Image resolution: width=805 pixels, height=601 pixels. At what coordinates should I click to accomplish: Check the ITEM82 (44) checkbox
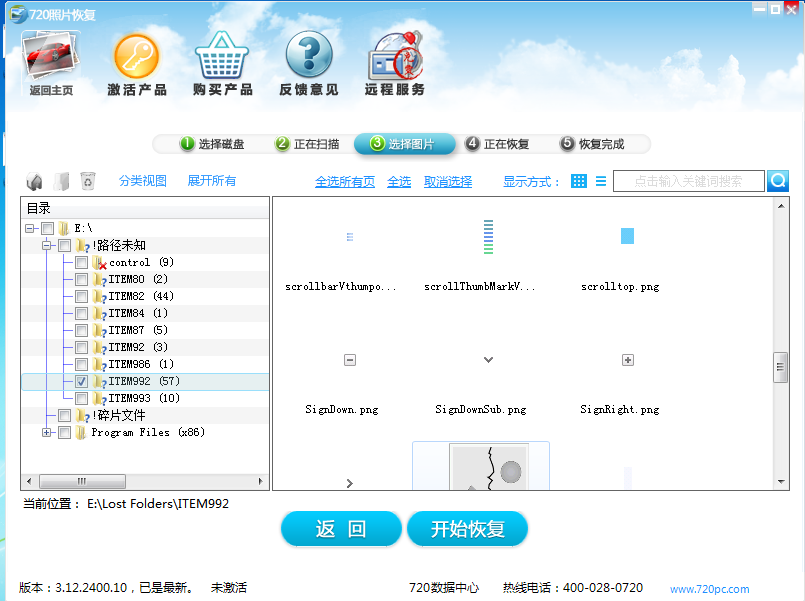(81, 297)
